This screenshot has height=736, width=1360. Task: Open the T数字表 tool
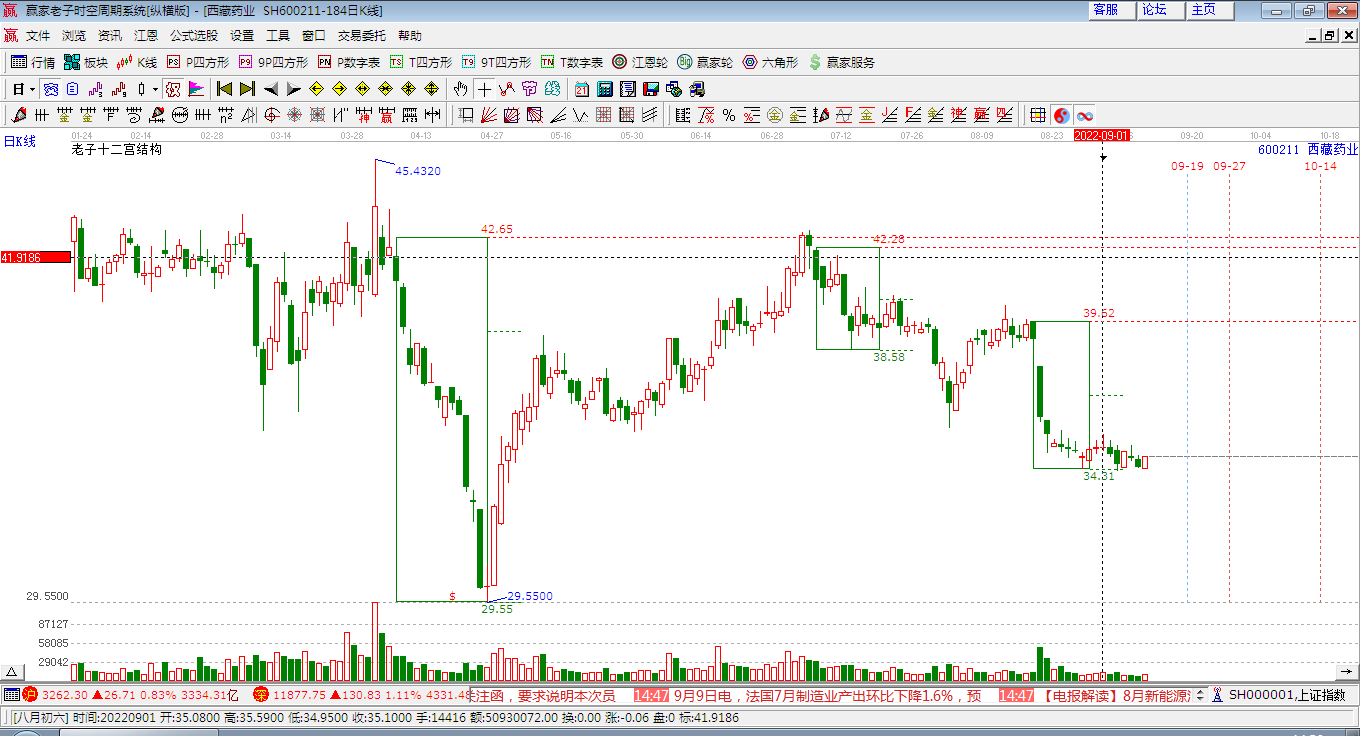[572, 62]
